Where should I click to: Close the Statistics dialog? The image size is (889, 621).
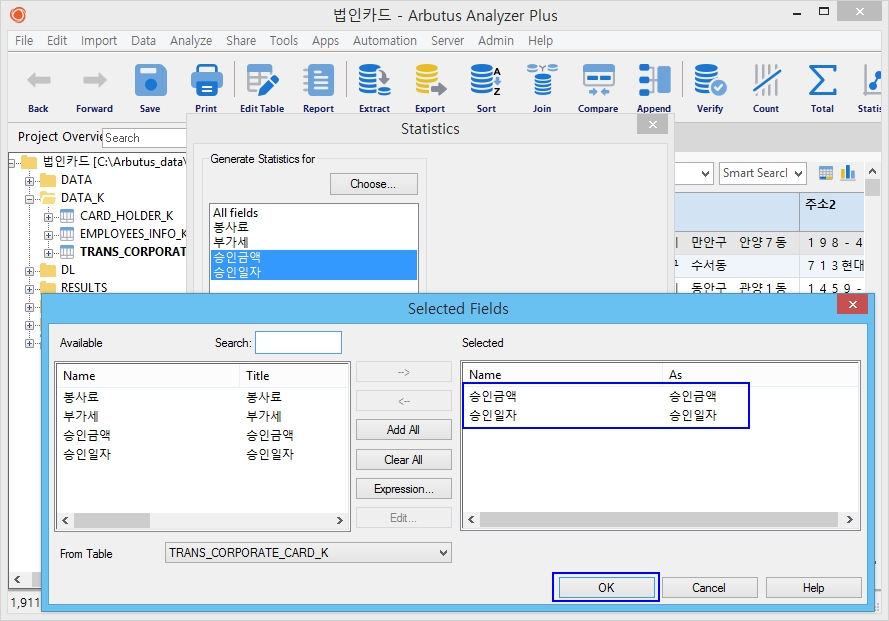pyautogui.click(x=653, y=125)
